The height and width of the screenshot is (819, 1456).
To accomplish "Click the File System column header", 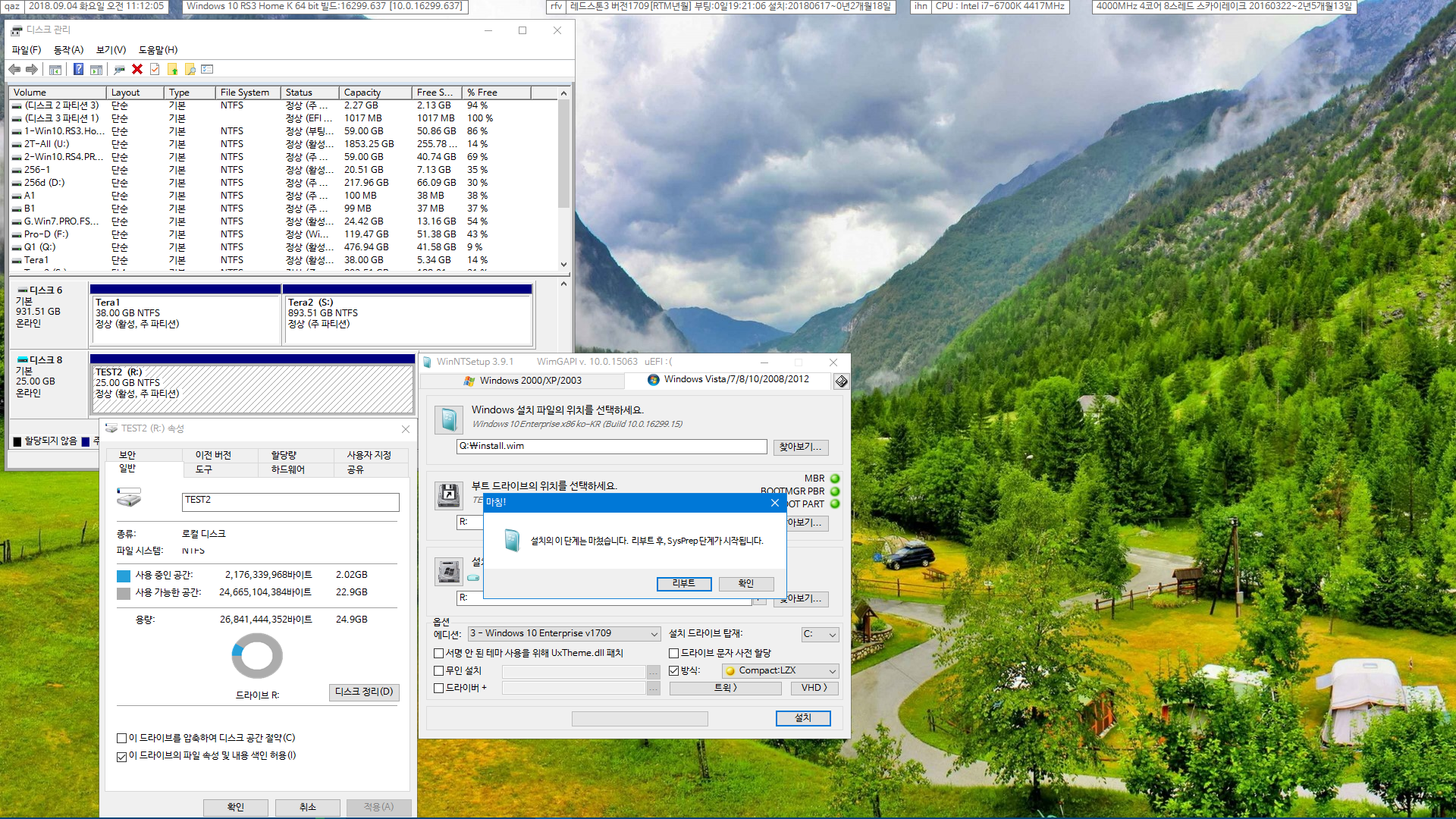I will pyautogui.click(x=248, y=93).
